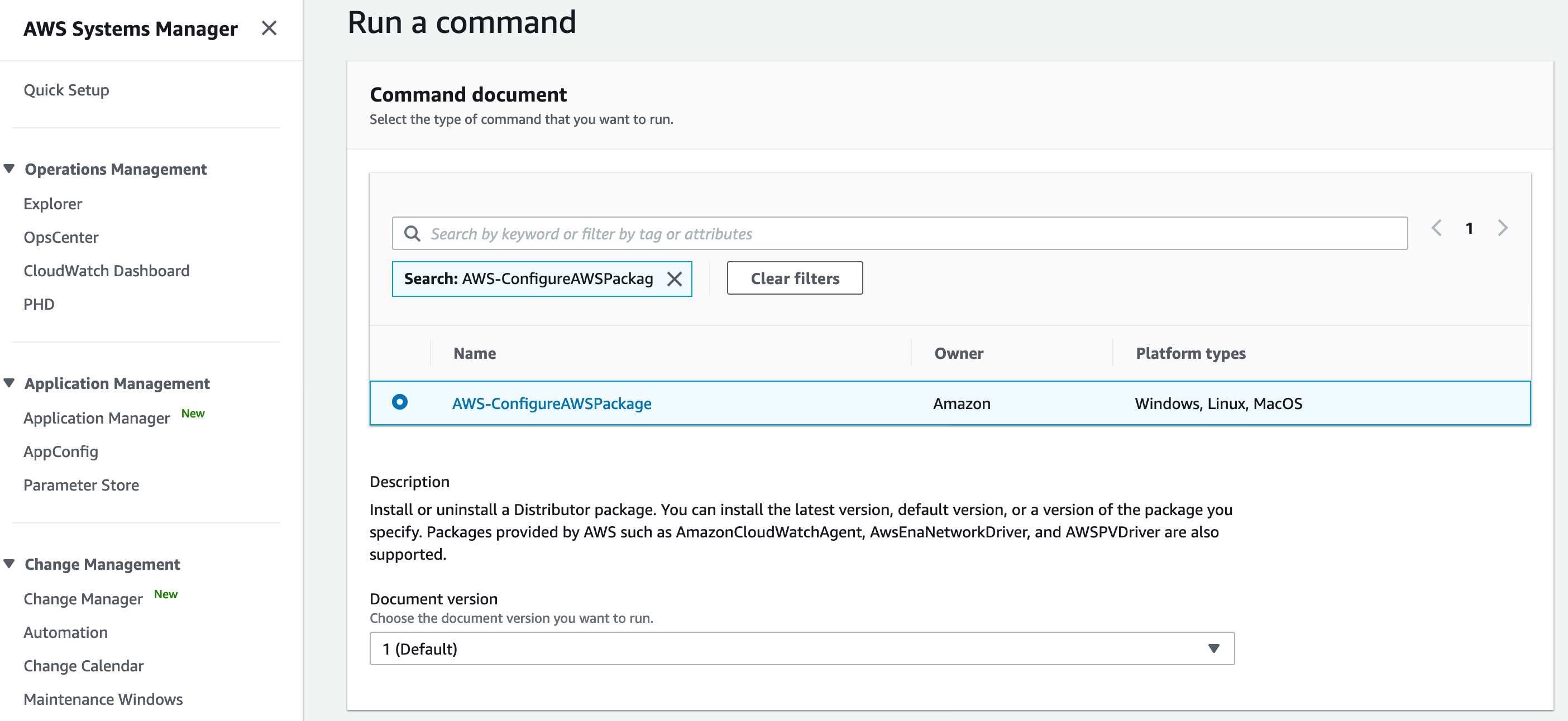
Task: Go to previous results page
Action: coord(1437,228)
